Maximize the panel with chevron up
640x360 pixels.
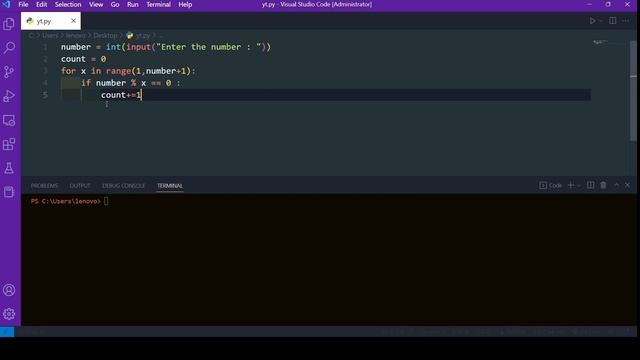(x=616, y=185)
